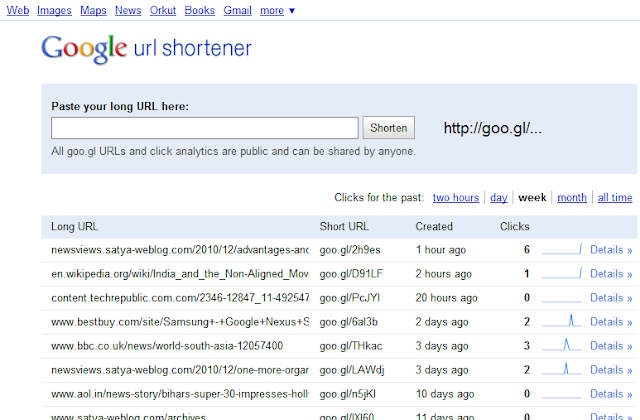The width and height of the screenshot is (640, 420).
Task: Click the www.bbc.co.uk world-south-asia long URL
Action: point(167,346)
